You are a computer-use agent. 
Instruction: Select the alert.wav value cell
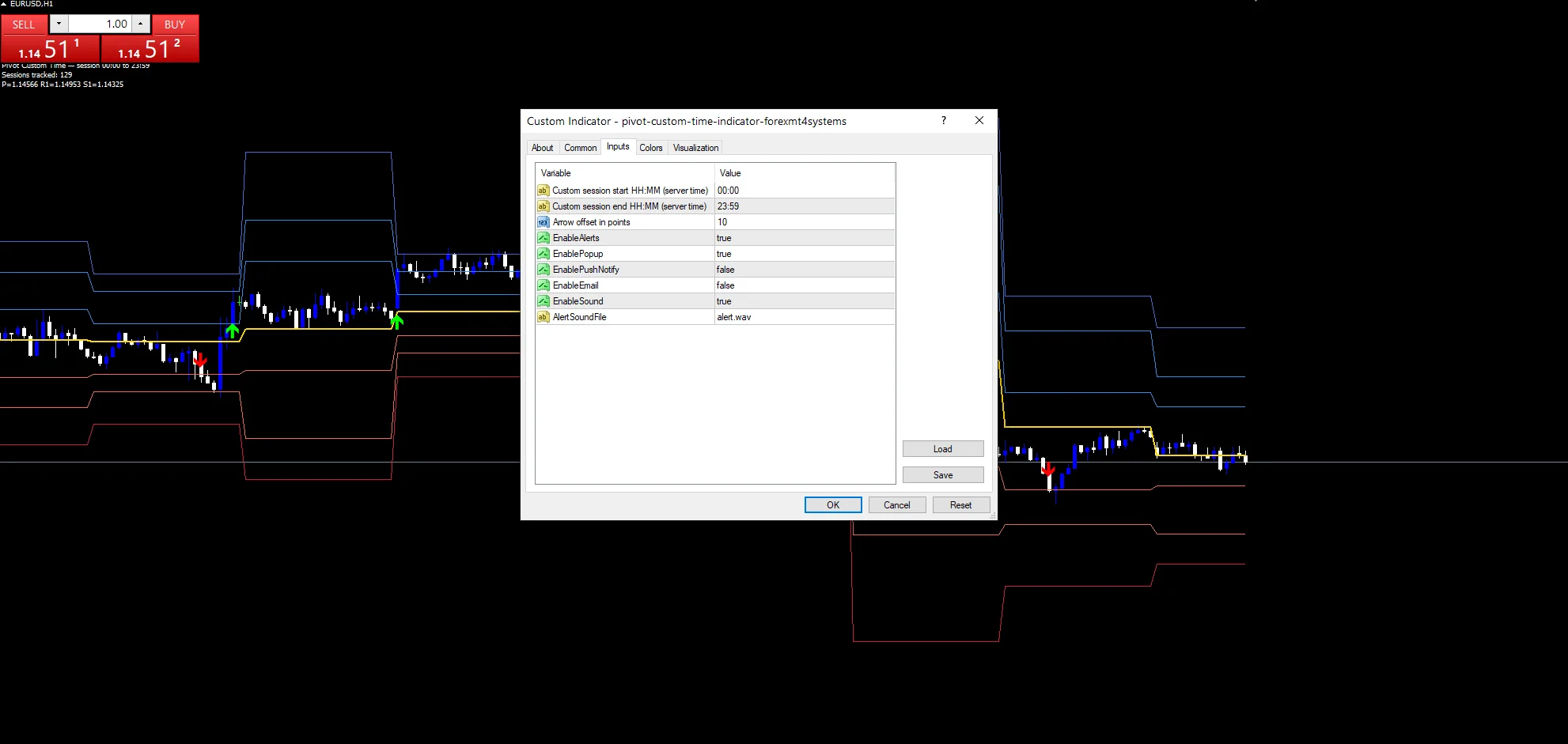805,317
